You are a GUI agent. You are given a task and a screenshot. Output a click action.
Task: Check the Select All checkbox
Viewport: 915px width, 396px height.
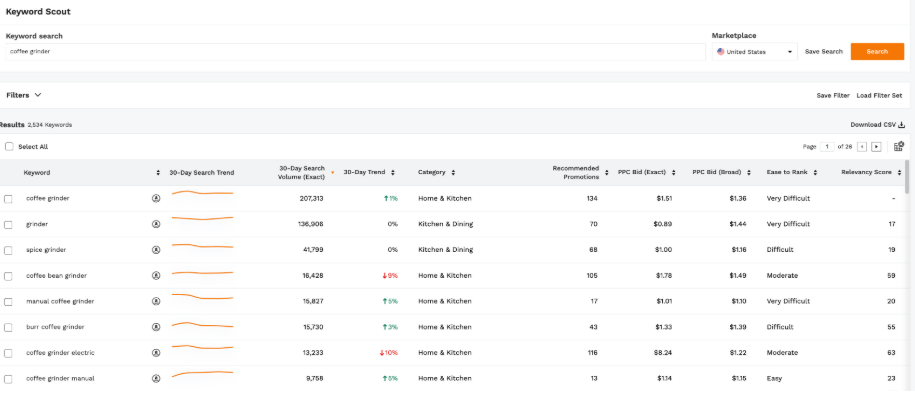[9, 146]
